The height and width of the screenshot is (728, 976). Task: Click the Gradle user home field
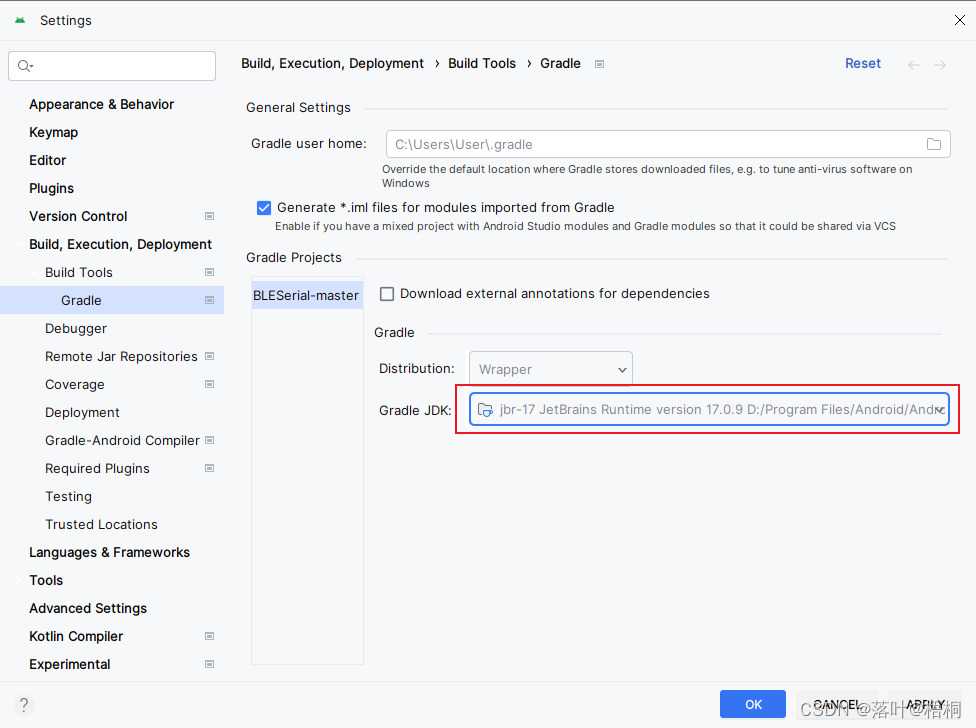coord(668,144)
